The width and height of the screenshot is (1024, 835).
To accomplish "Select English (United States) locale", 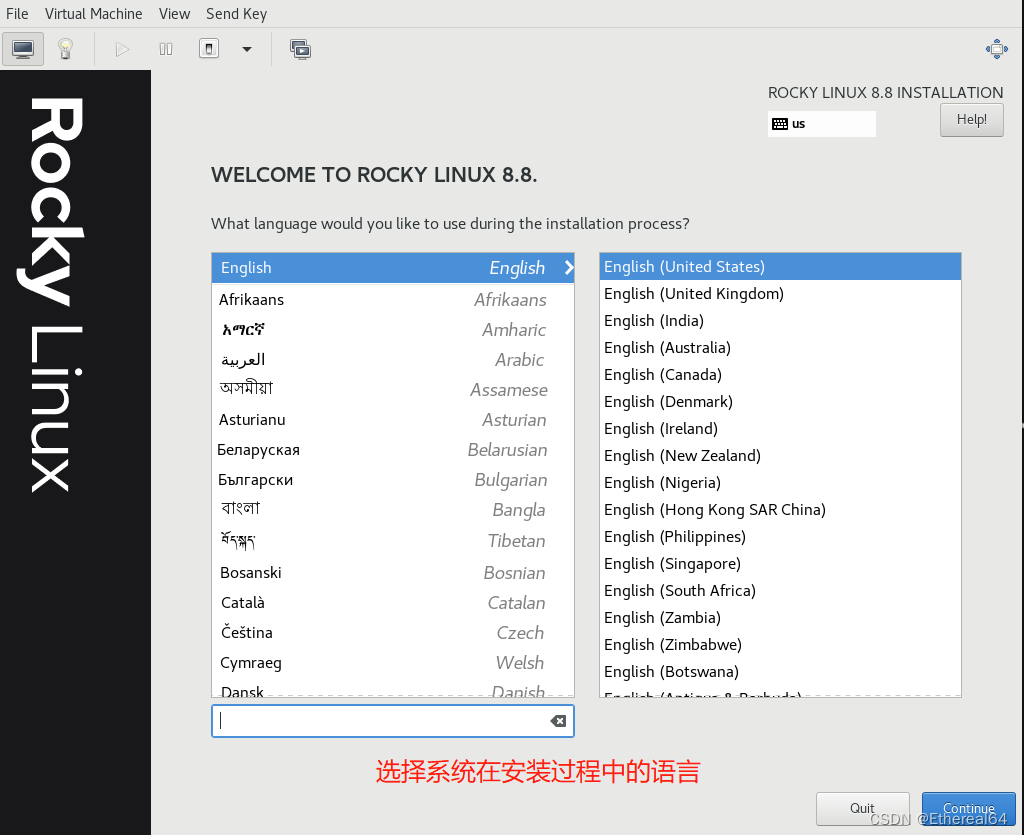I will tap(780, 266).
